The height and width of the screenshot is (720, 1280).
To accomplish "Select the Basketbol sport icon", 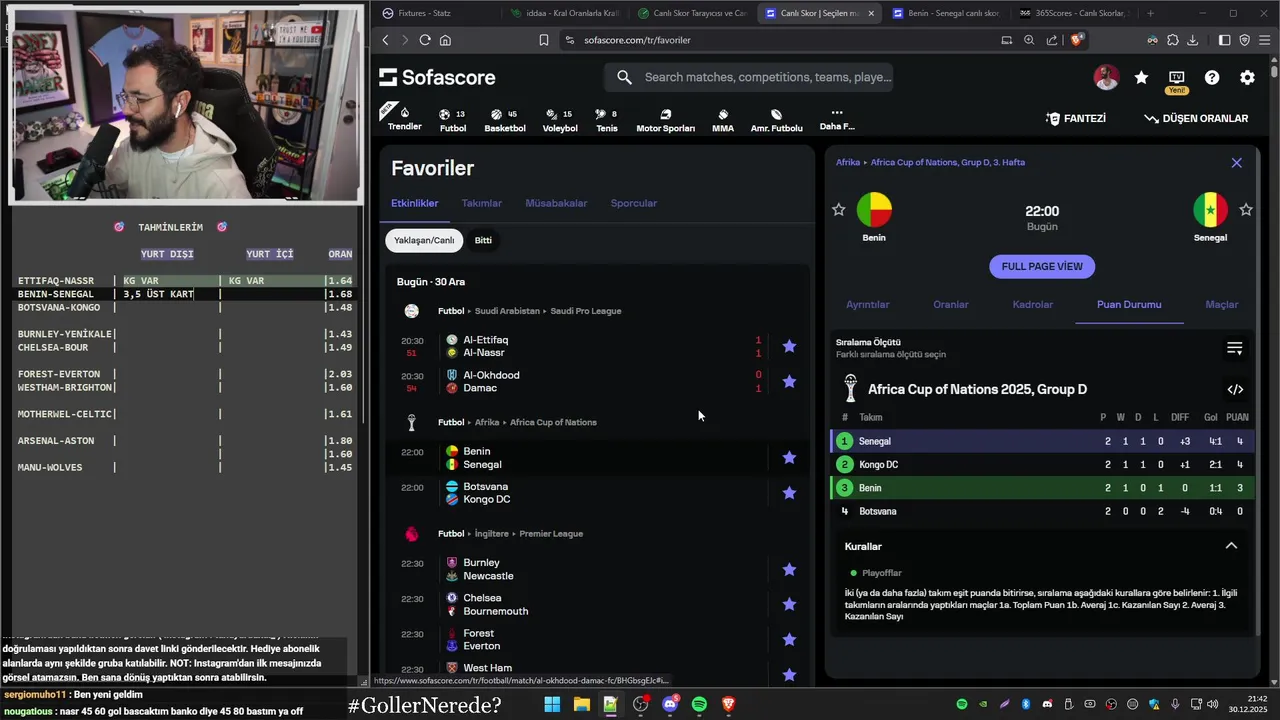I will pos(504,120).
